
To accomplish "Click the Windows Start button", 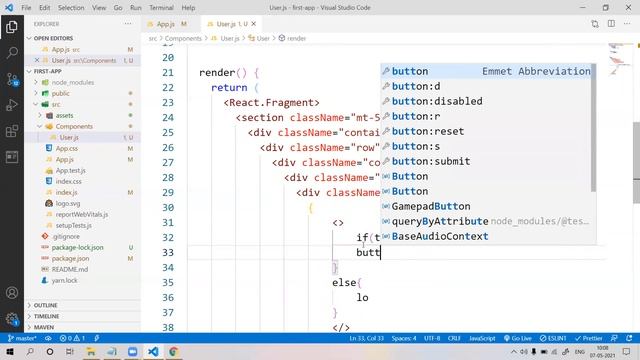I will tap(10, 352).
